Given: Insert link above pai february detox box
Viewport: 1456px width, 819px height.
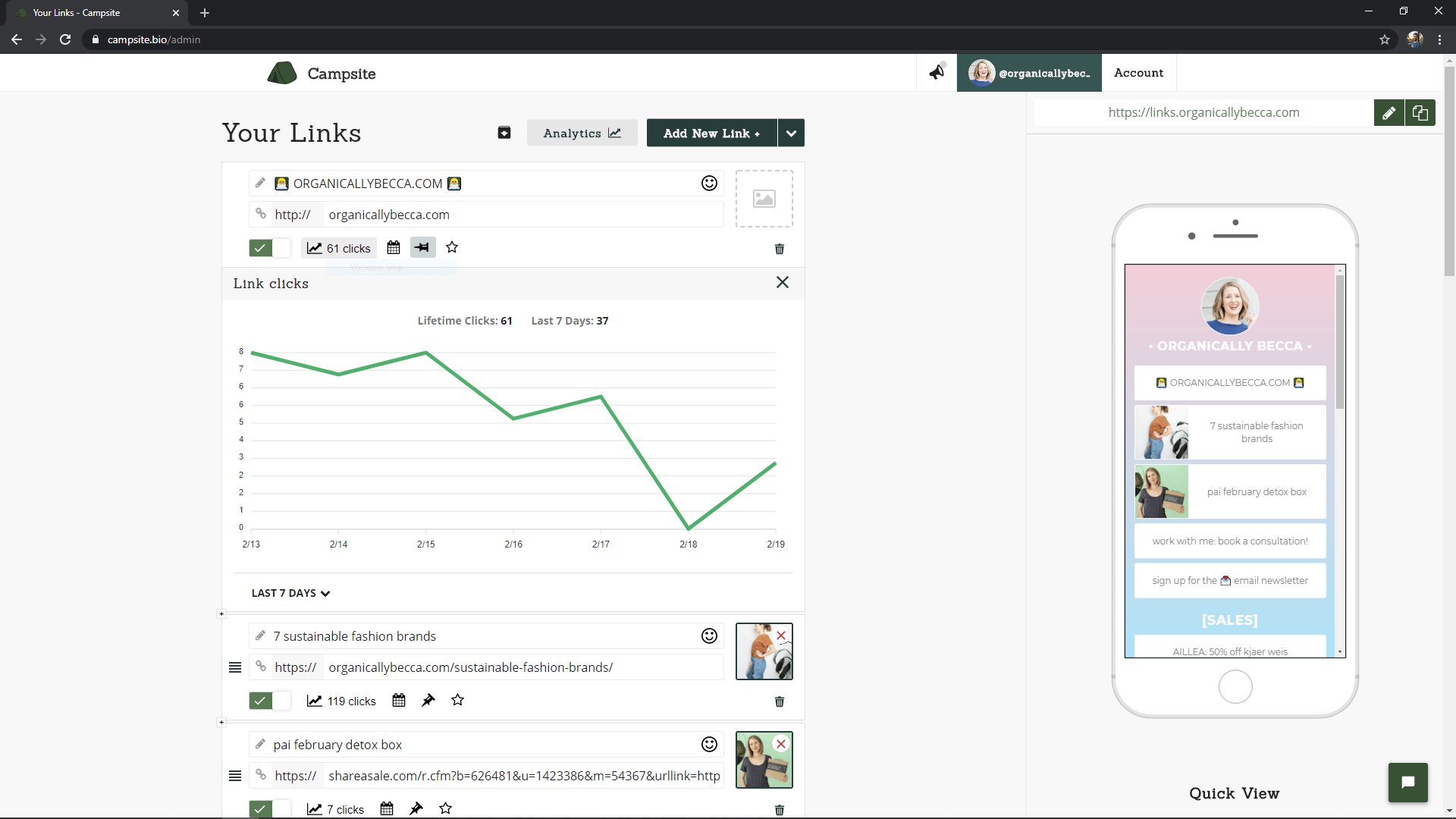Looking at the screenshot, I should (x=221, y=722).
